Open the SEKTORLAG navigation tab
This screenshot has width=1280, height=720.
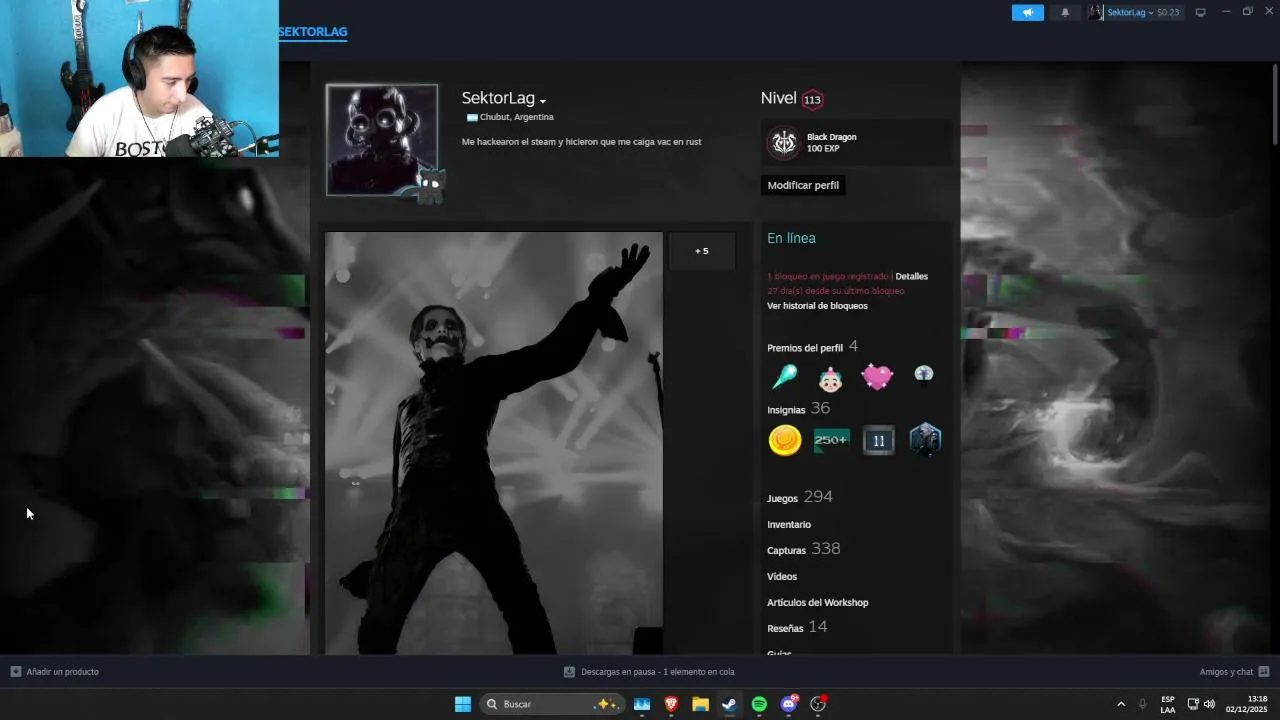pos(313,32)
